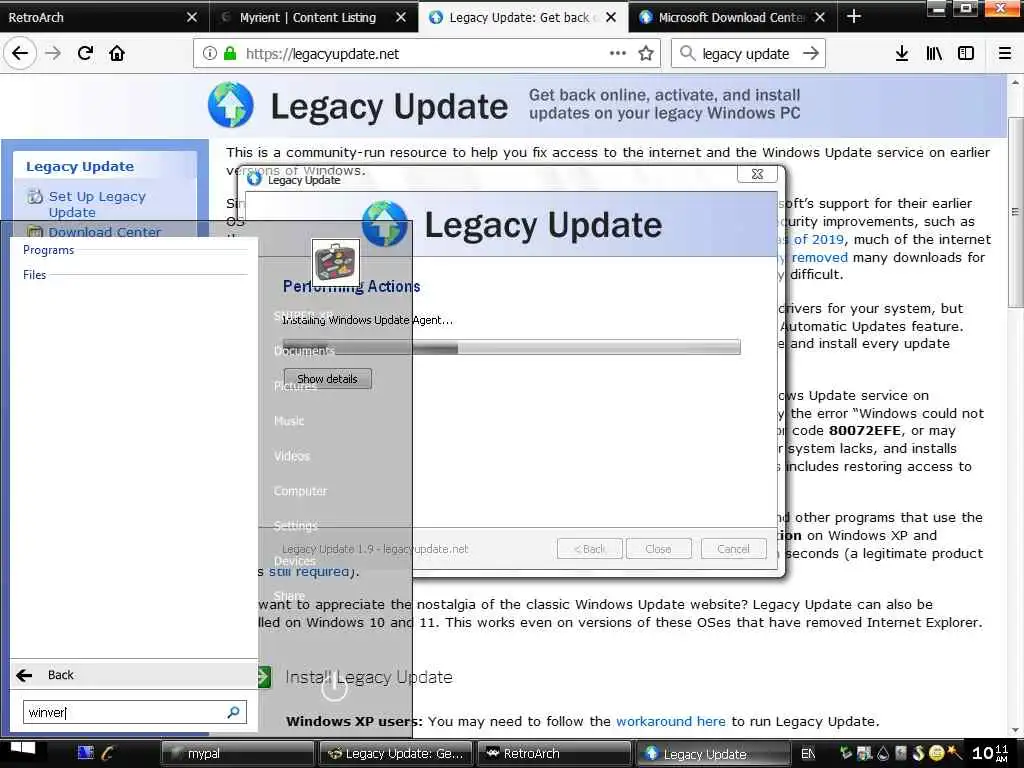Open Music in the start menu
1024x768 pixels.
point(289,421)
